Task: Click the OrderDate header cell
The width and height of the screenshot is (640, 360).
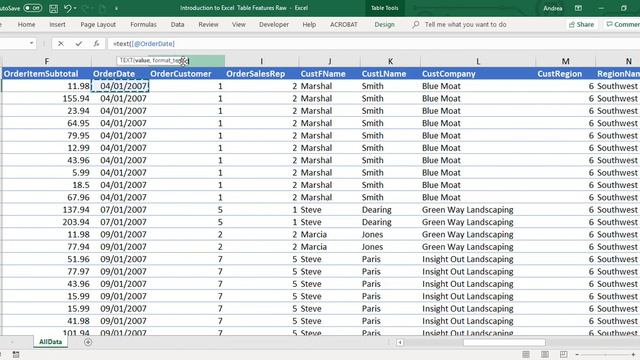Action: [x=120, y=74]
